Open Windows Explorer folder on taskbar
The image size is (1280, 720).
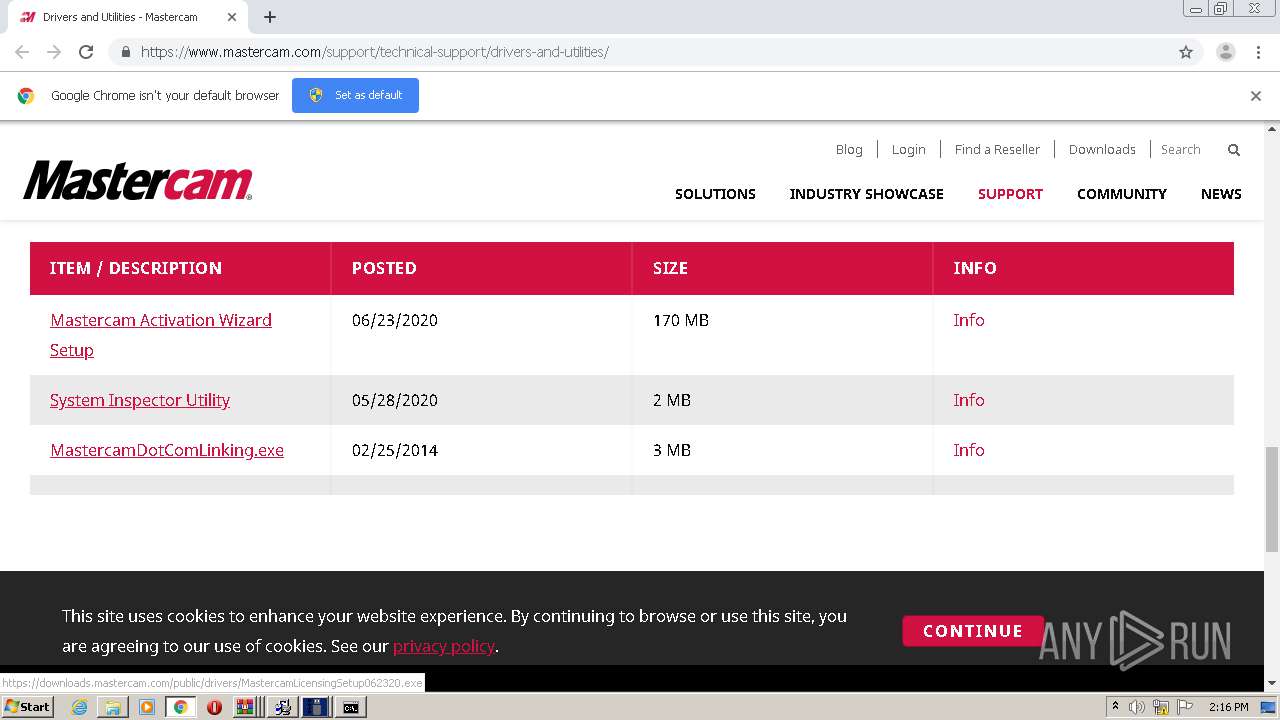[x=113, y=707]
